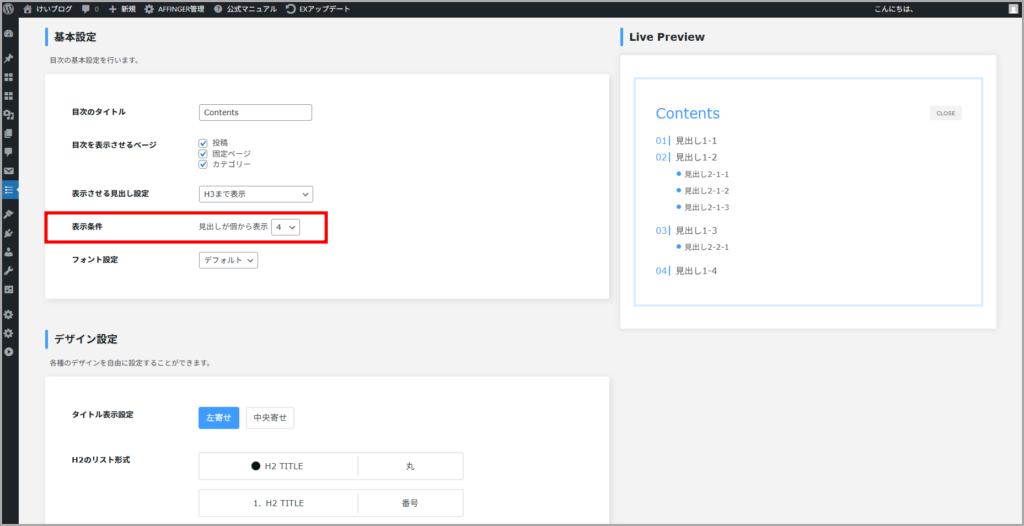
Task: Click the WordPress logo in admin bar
Action: coord(8,9)
